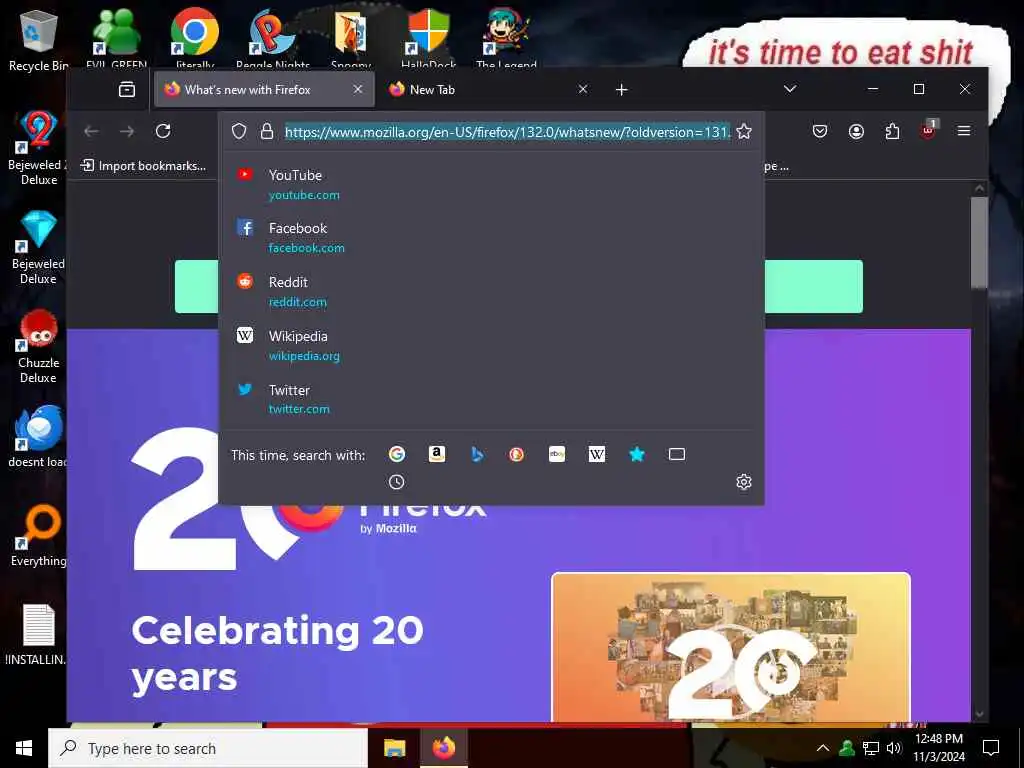The image size is (1024, 768).
Task: Open the Firefox account icon
Action: tap(856, 131)
